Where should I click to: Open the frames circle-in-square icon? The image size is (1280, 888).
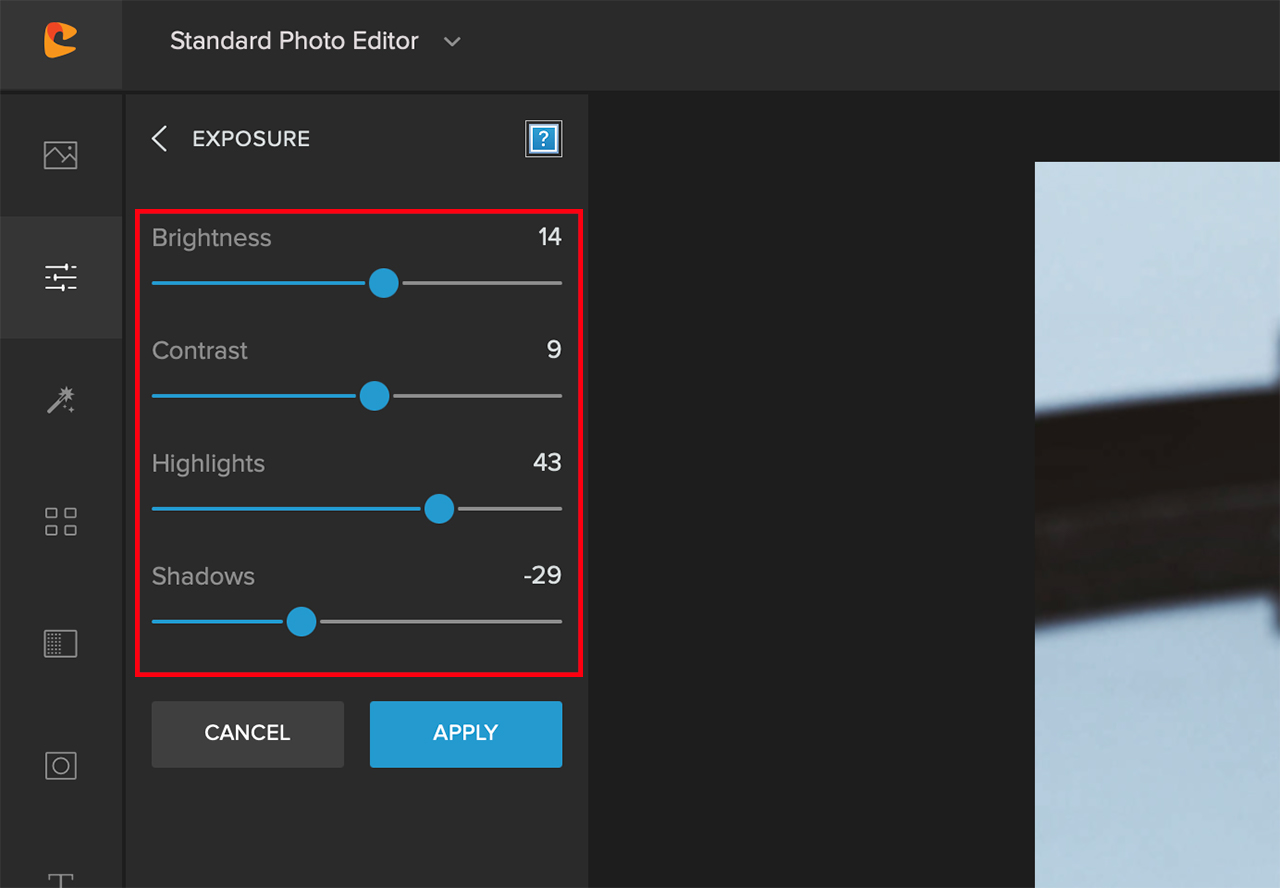click(x=61, y=766)
